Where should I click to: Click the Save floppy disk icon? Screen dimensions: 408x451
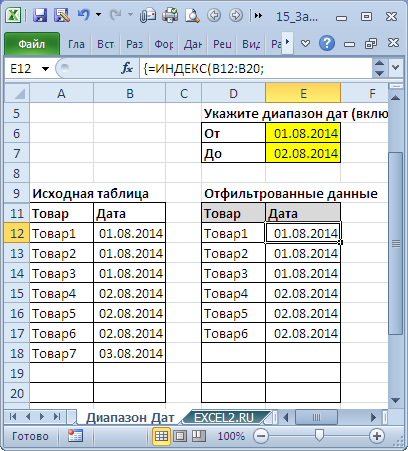tap(40, 16)
